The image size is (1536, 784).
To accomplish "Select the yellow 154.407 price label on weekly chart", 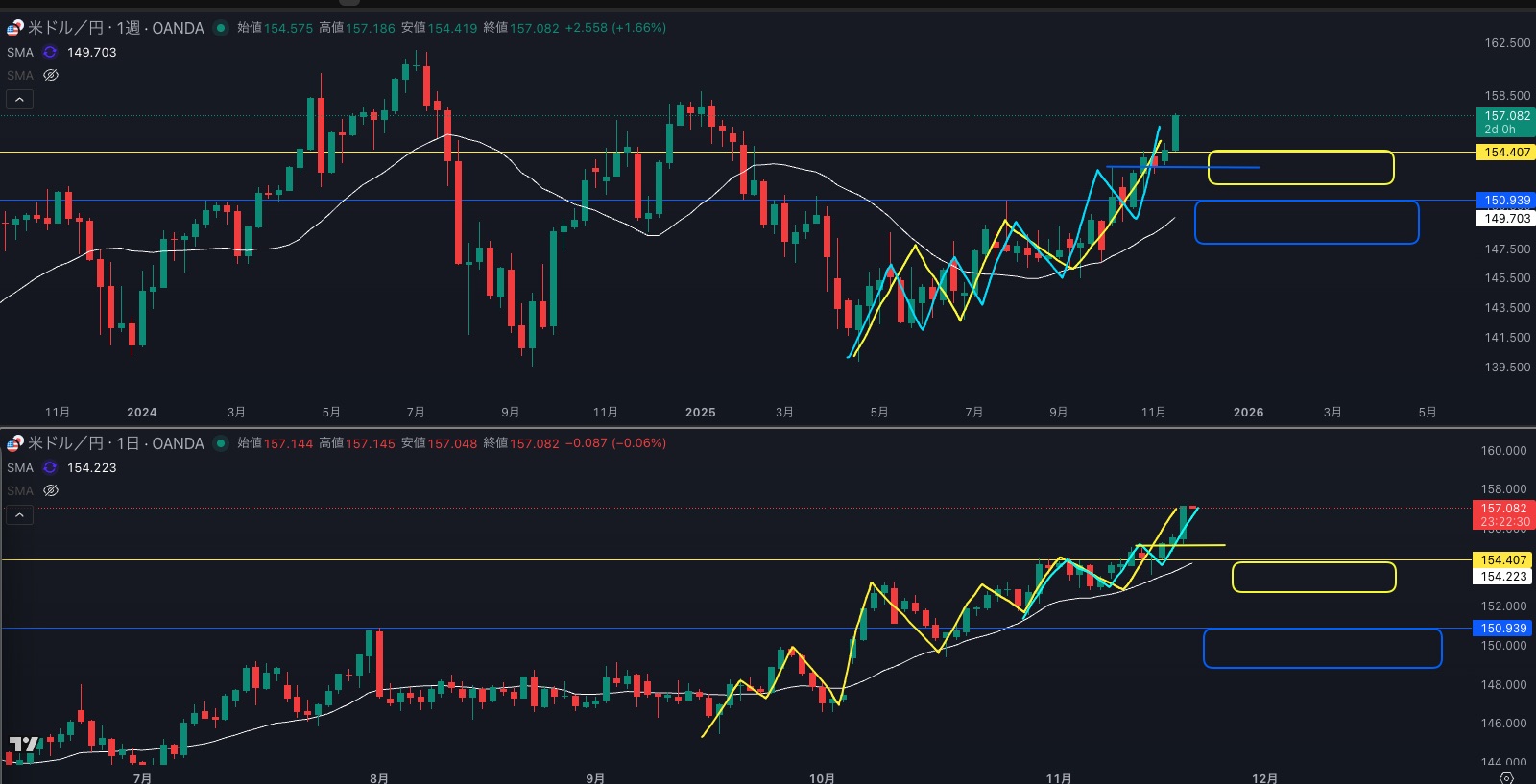I will [1506, 153].
